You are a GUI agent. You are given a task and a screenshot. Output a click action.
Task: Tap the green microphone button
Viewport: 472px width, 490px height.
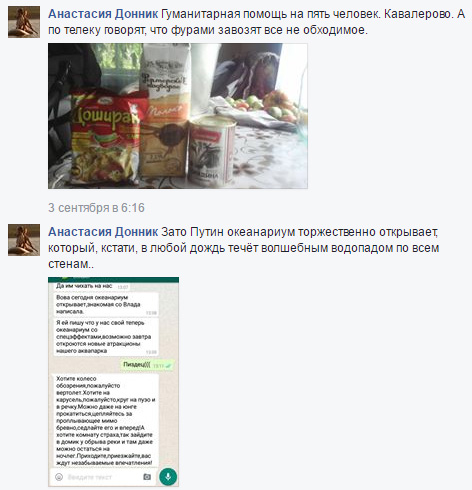click(168, 477)
